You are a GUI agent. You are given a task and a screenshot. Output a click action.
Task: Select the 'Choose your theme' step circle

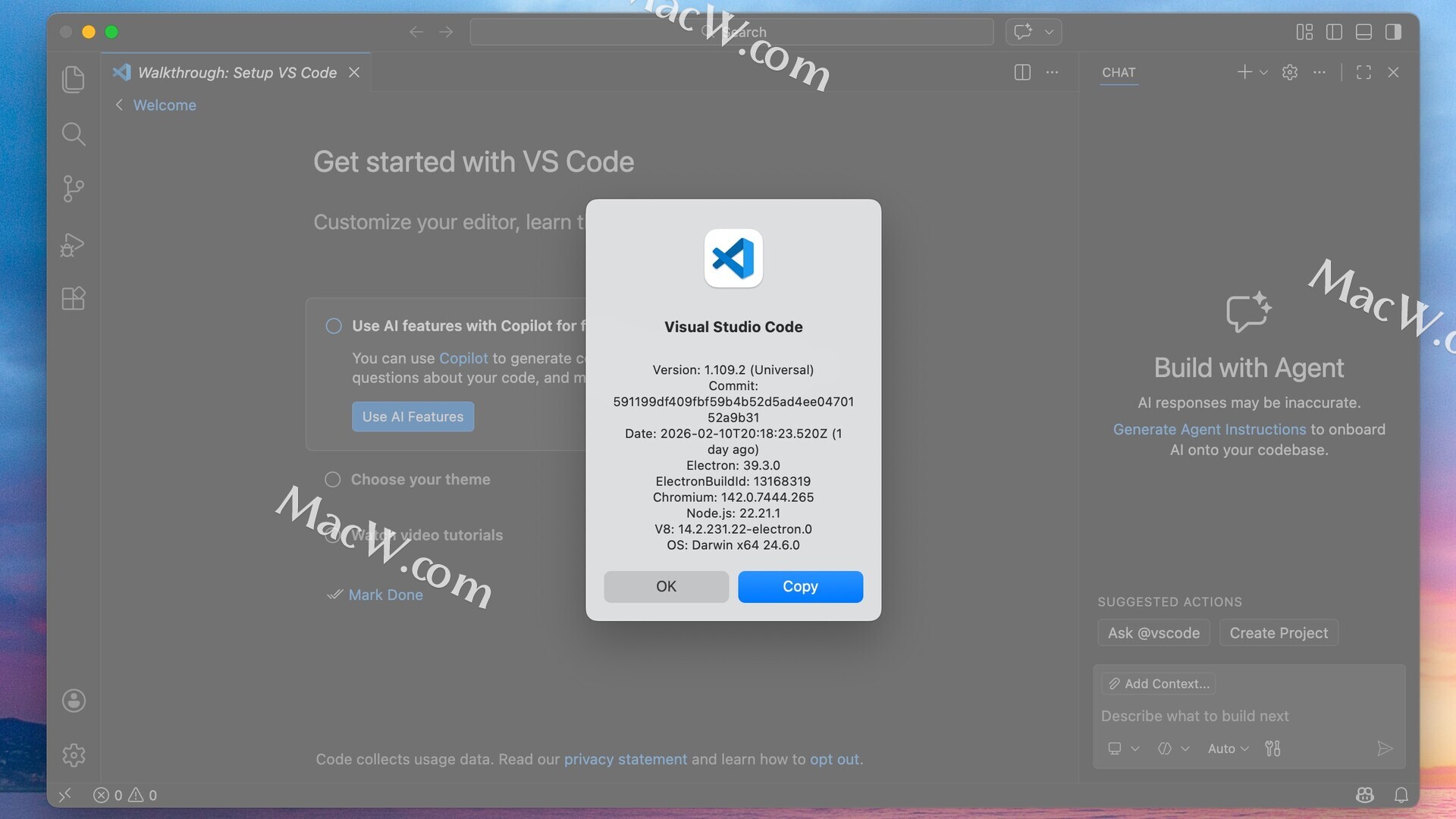click(x=332, y=479)
